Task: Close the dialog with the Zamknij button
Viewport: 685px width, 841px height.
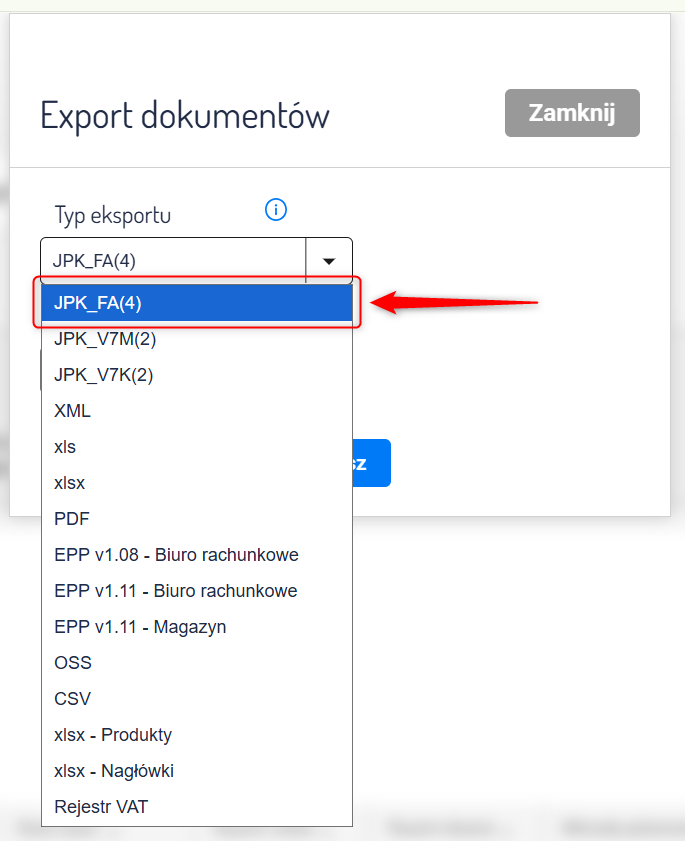Action: coord(572,112)
